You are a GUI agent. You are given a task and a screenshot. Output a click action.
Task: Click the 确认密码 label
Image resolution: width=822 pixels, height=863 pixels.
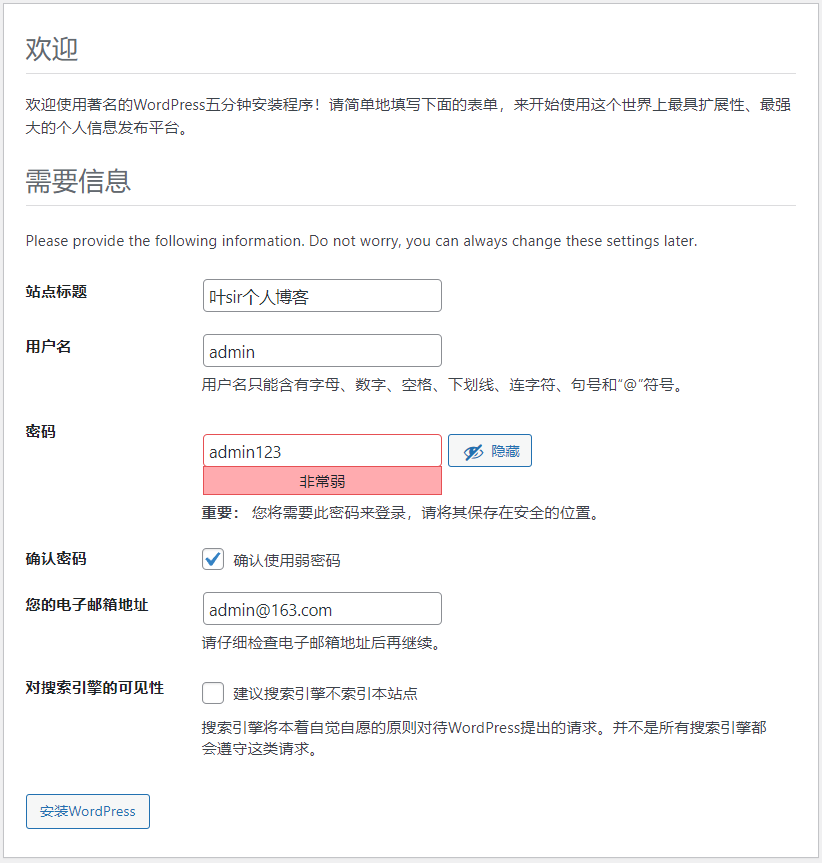[56, 559]
